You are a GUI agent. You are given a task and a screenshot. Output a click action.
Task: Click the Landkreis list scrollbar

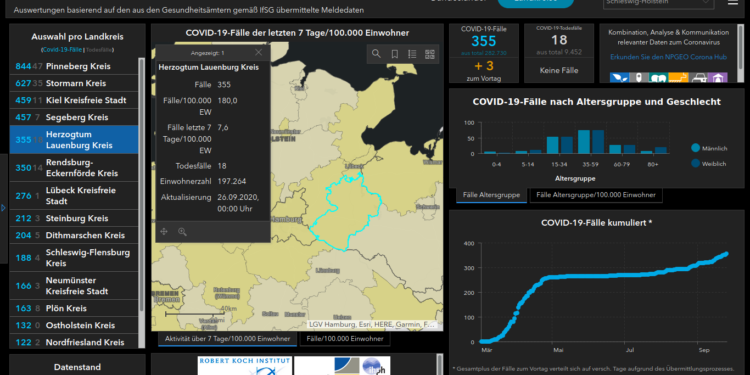[x=141, y=184]
